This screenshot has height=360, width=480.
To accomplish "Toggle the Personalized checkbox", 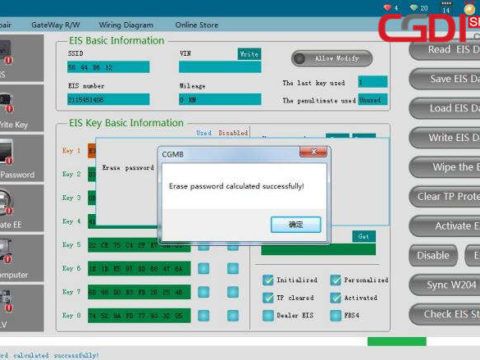I will 335,280.
